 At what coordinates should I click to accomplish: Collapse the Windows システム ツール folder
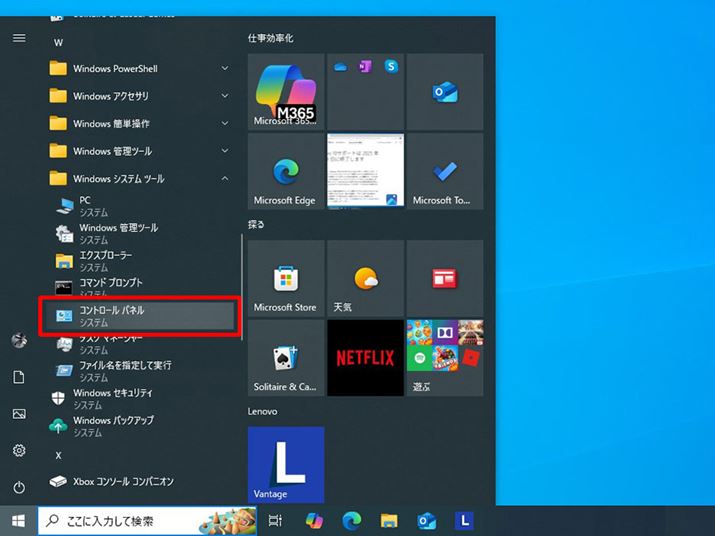click(141, 178)
